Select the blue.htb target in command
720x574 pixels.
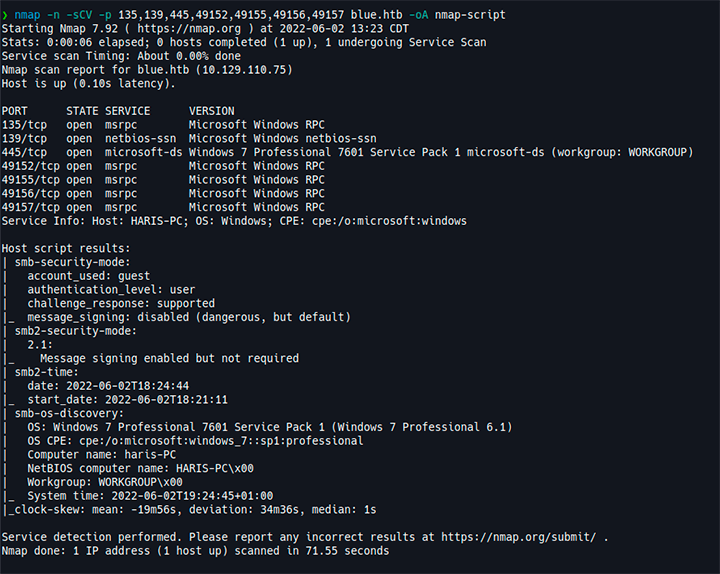click(x=377, y=15)
